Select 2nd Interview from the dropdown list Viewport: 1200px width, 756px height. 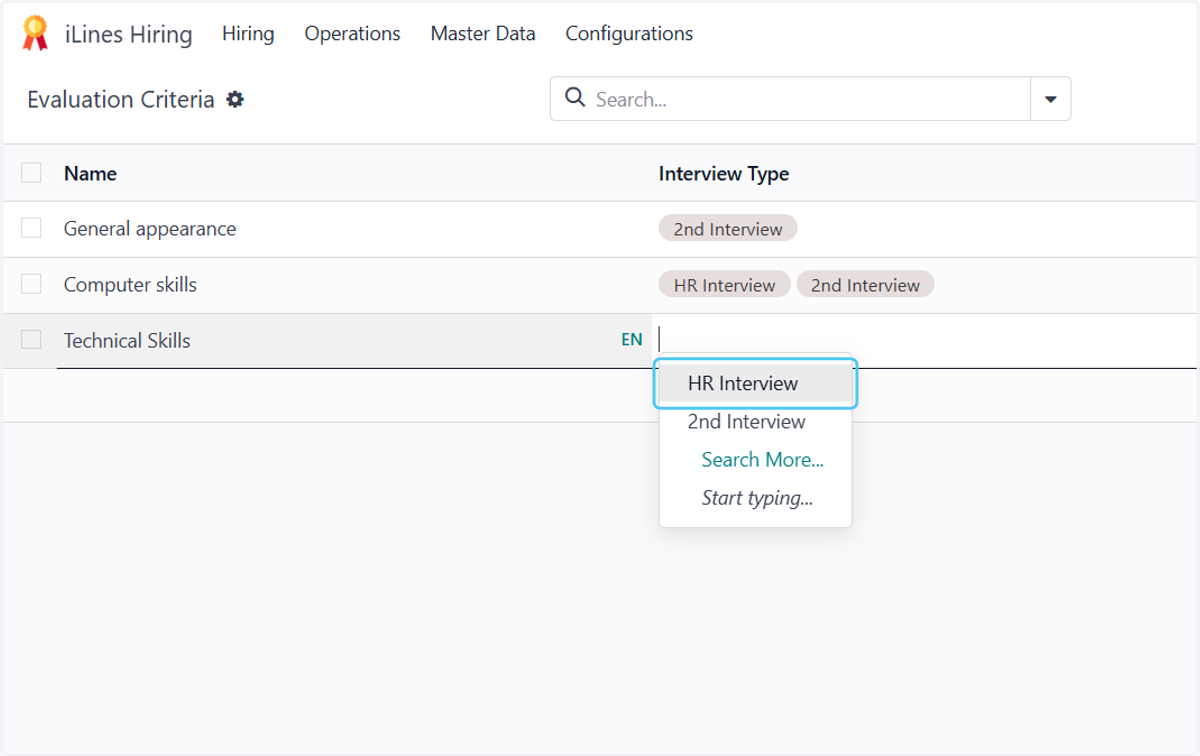(x=755, y=422)
